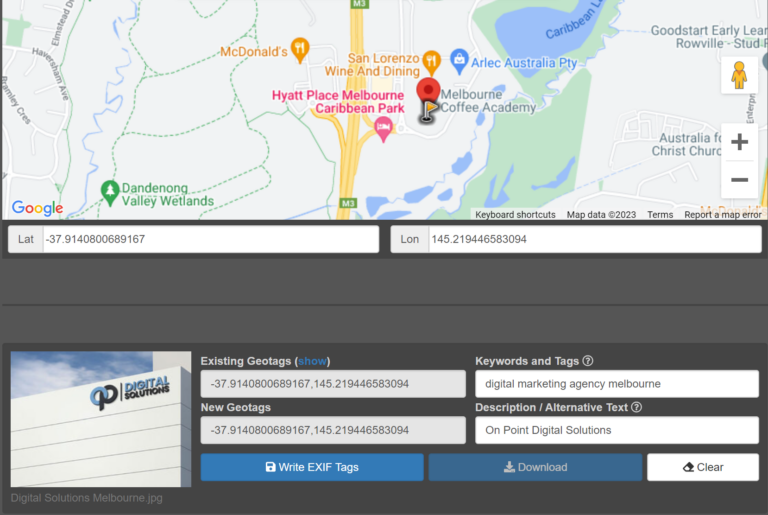Click the show link for existing geotags
768x515 pixels.
(x=312, y=361)
